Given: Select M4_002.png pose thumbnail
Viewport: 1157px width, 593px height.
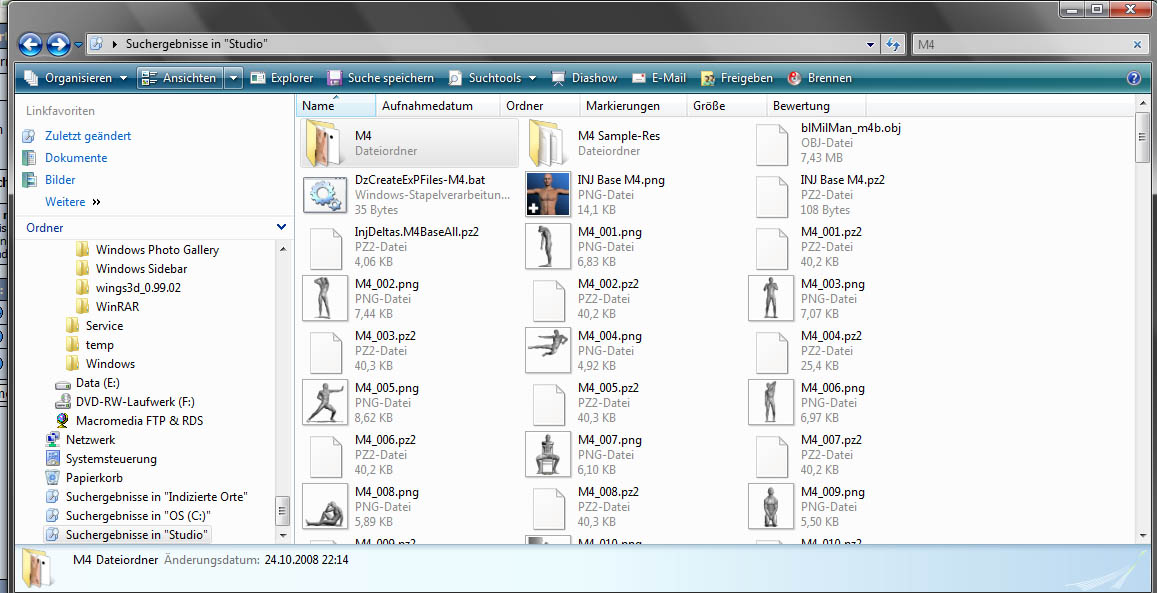Looking at the screenshot, I should pyautogui.click(x=325, y=298).
